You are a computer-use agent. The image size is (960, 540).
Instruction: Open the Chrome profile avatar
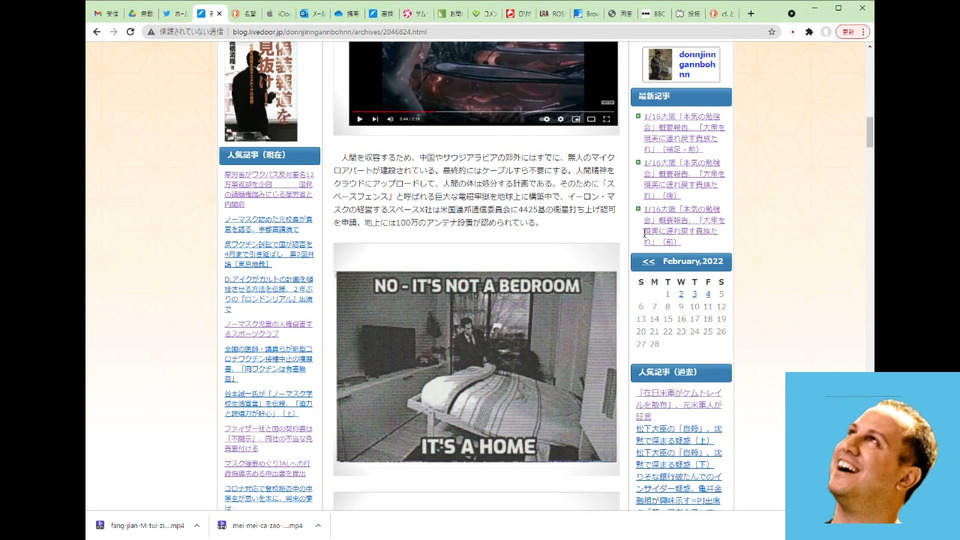[x=826, y=32]
